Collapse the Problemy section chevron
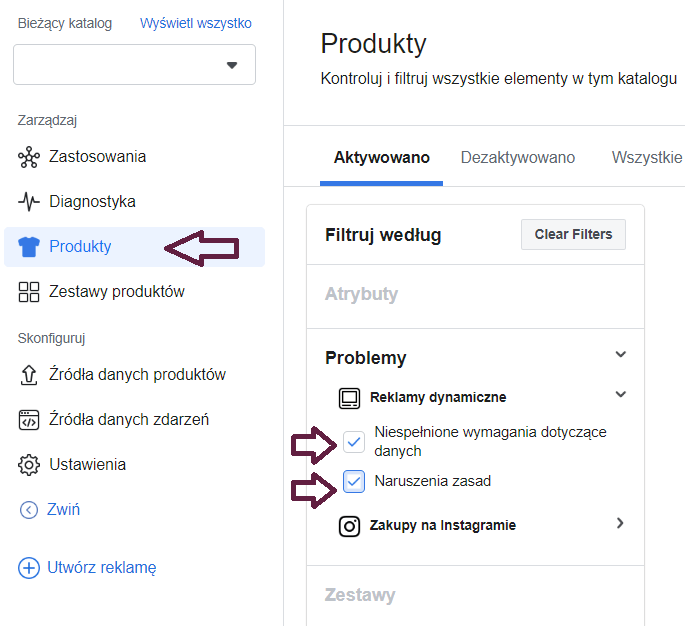 [621, 355]
